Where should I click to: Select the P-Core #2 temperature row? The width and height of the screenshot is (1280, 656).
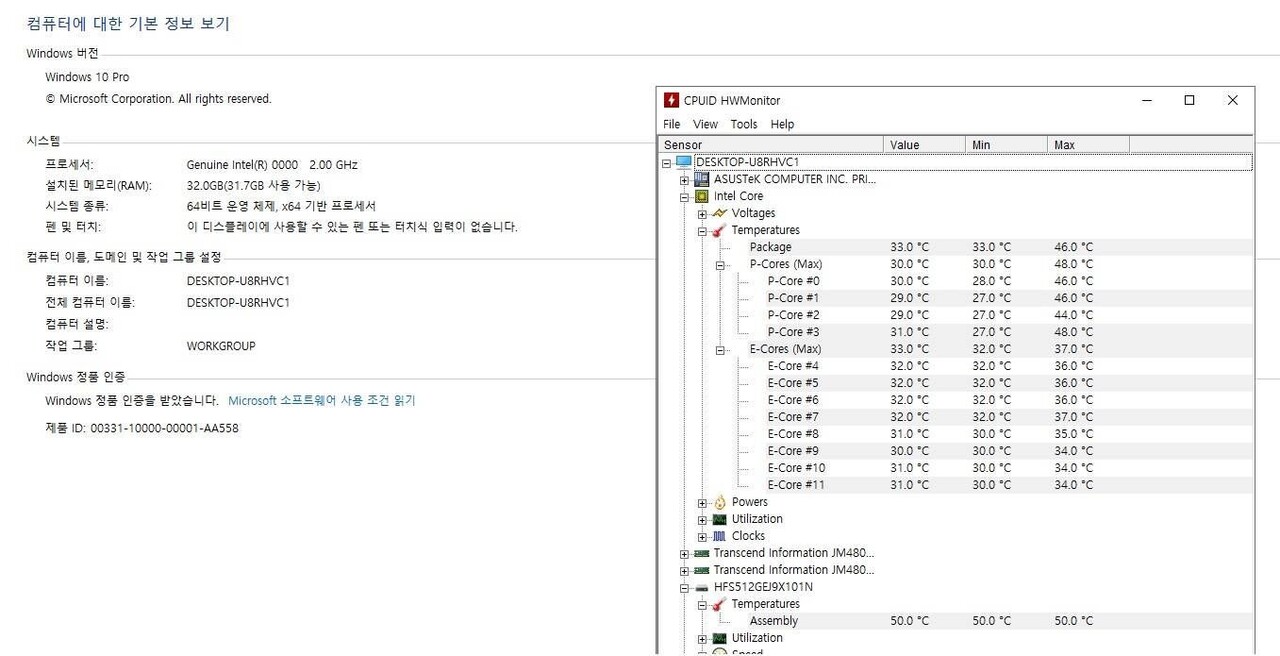(x=793, y=314)
